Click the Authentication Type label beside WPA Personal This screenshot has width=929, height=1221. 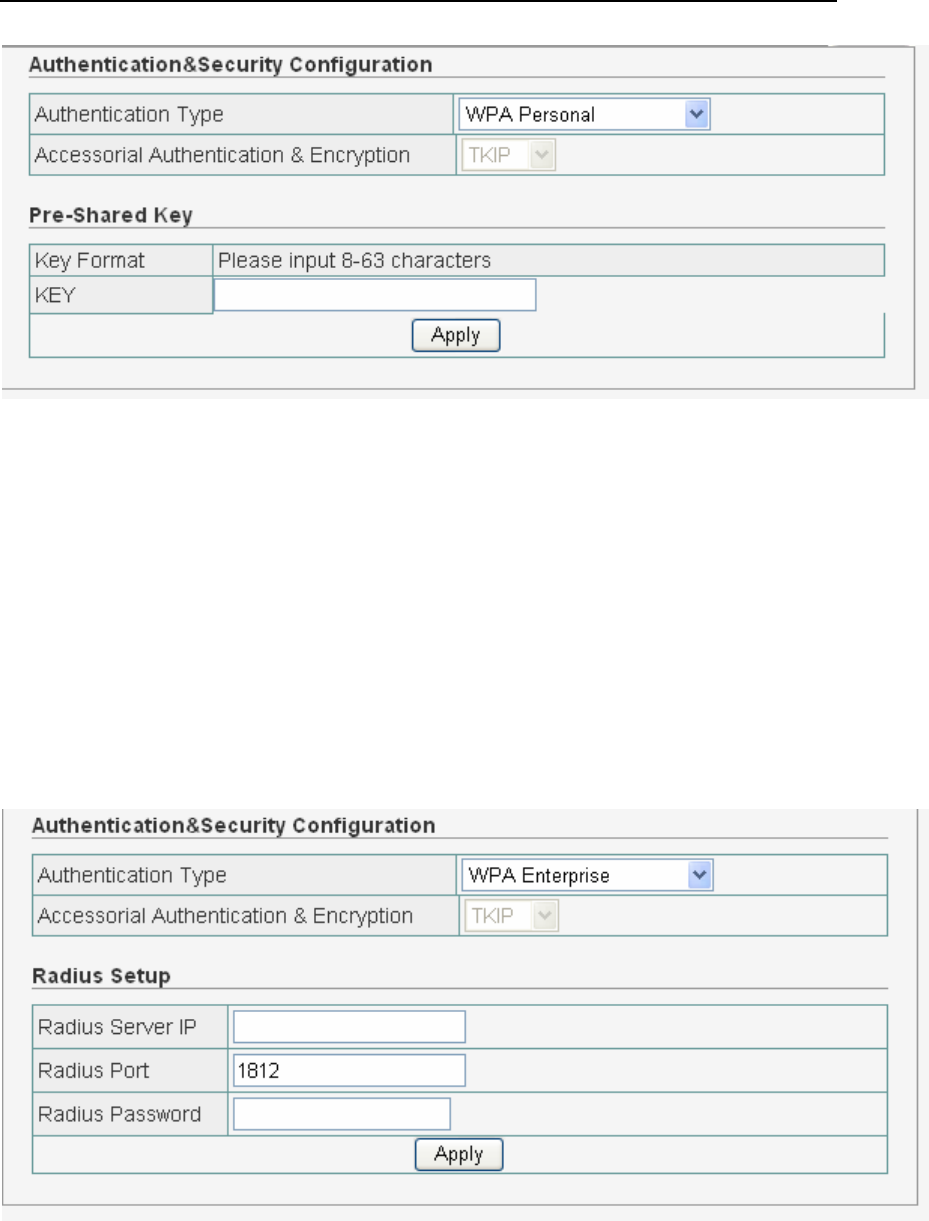tap(129, 114)
